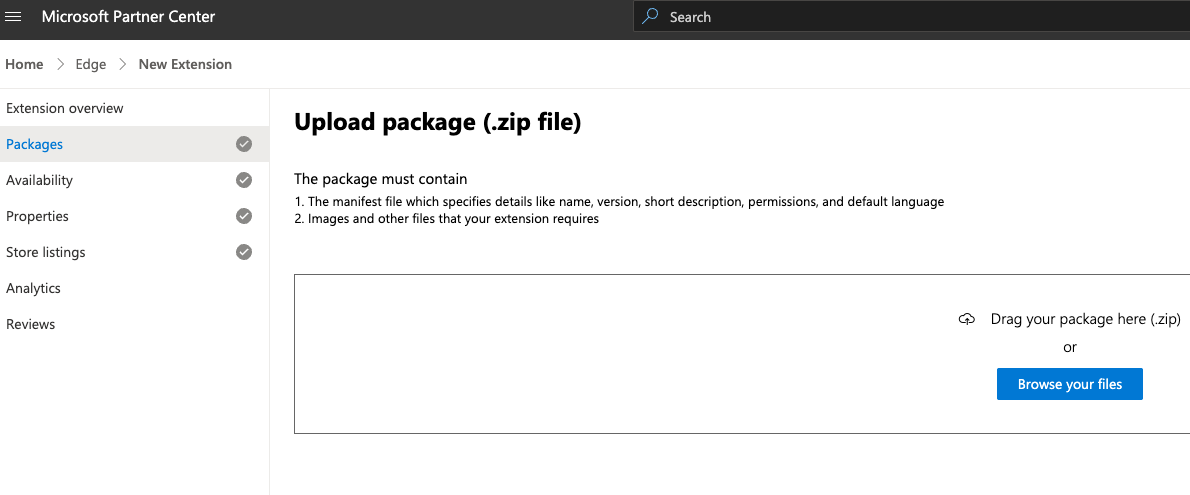Go to Home breadcrumb link
The image size is (1190, 495).
(x=24, y=64)
